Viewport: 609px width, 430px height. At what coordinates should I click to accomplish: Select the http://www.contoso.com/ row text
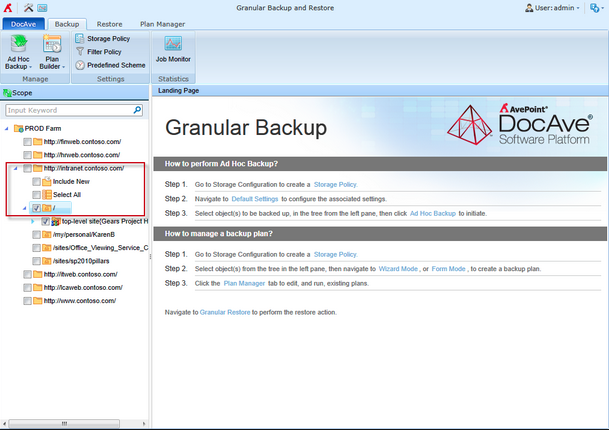[x=80, y=301]
